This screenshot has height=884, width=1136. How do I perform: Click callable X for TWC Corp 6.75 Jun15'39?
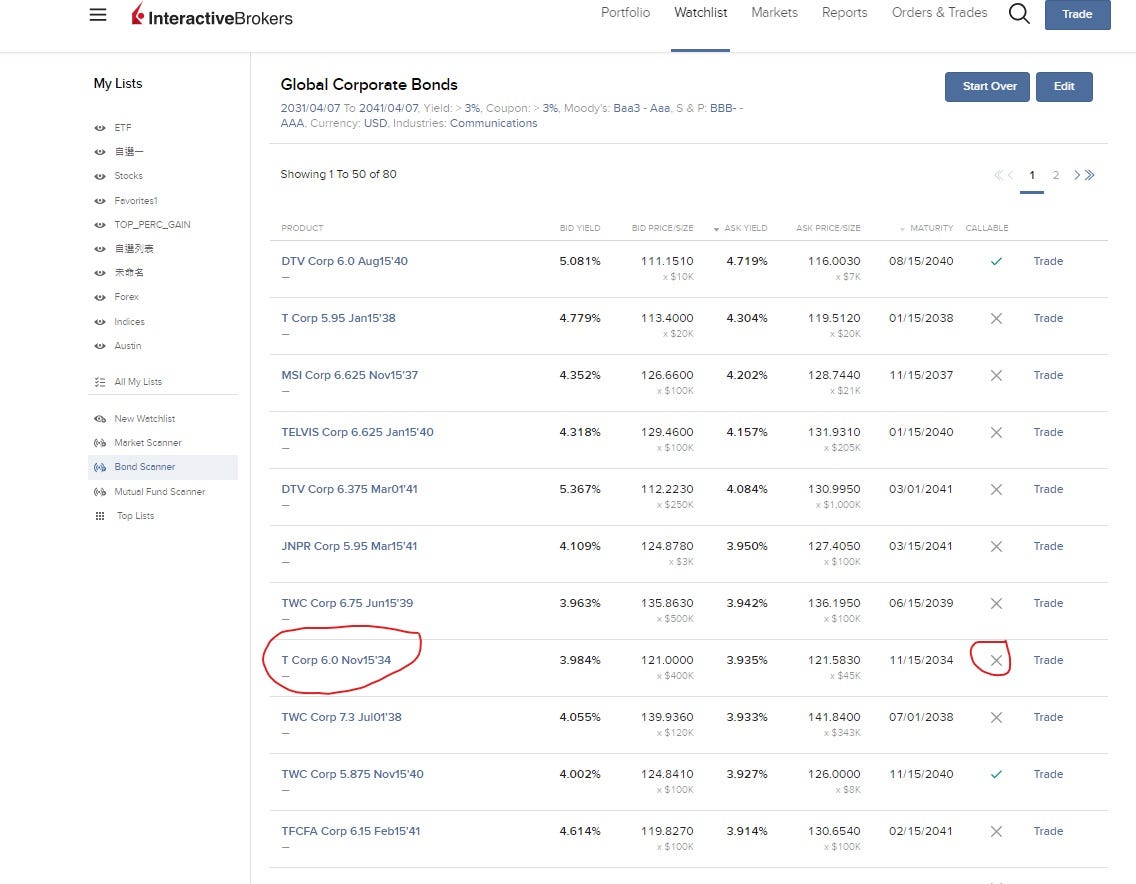996,604
